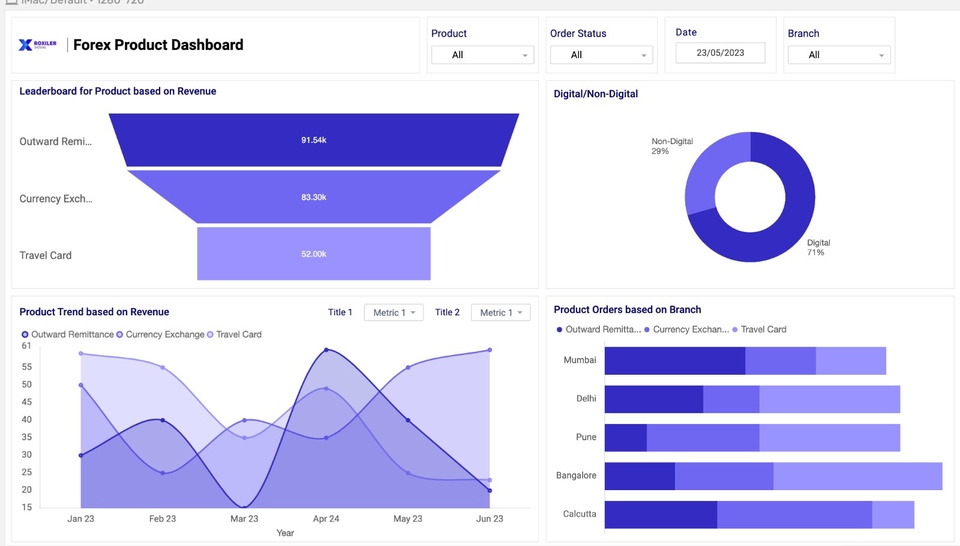Click the Roxiler logo icon
The height and width of the screenshot is (546, 960).
coord(26,44)
